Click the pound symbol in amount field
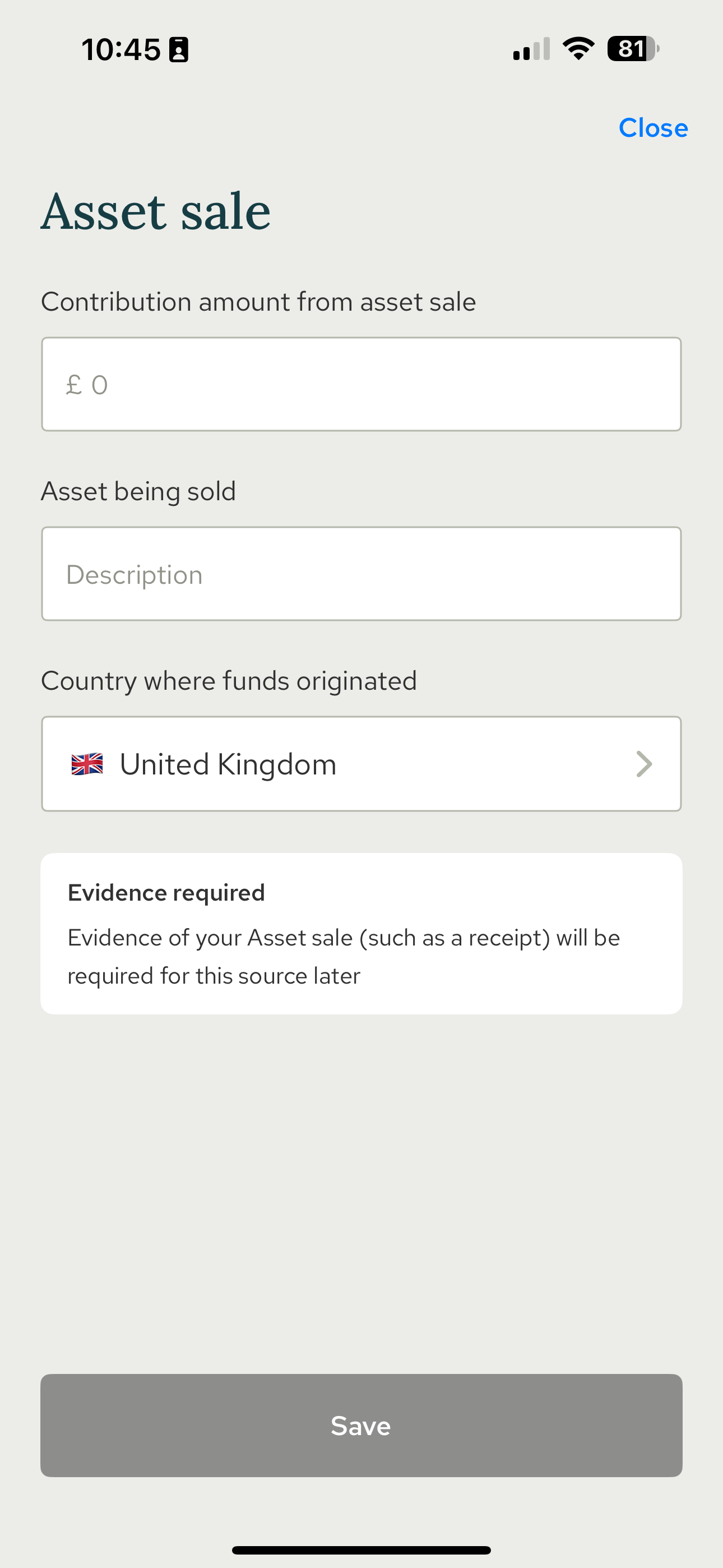This screenshot has height=1568, width=723. [73, 385]
